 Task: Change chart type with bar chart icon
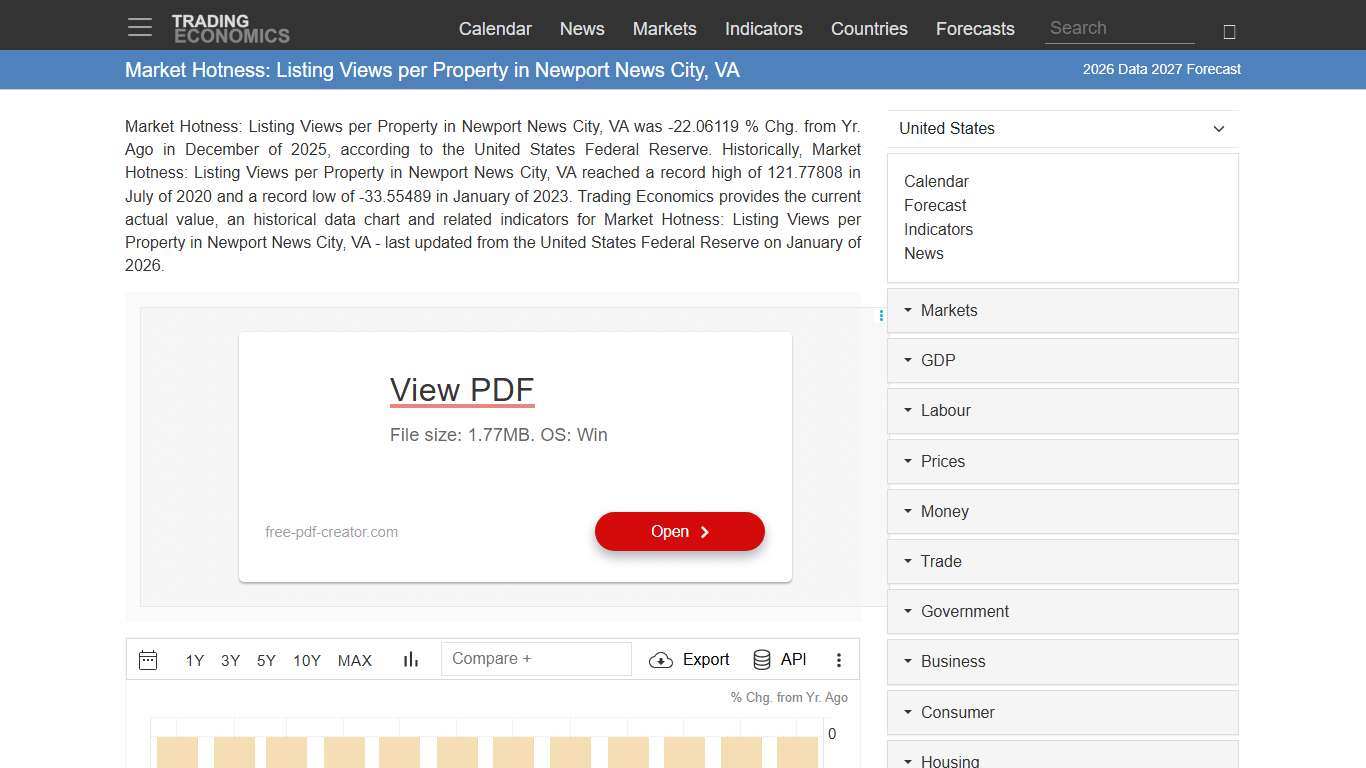click(411, 660)
